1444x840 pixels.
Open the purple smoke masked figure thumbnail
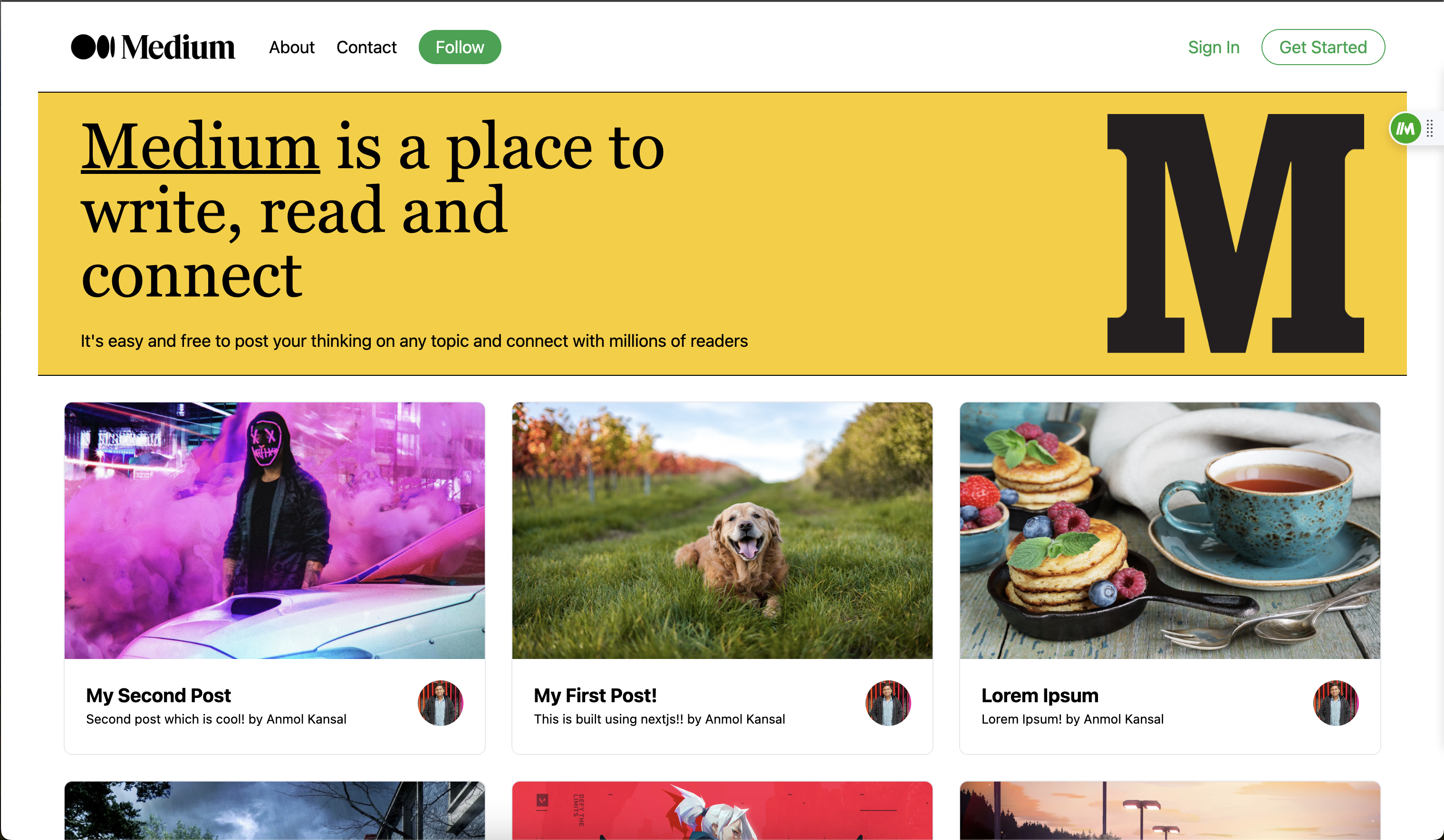[x=274, y=530]
